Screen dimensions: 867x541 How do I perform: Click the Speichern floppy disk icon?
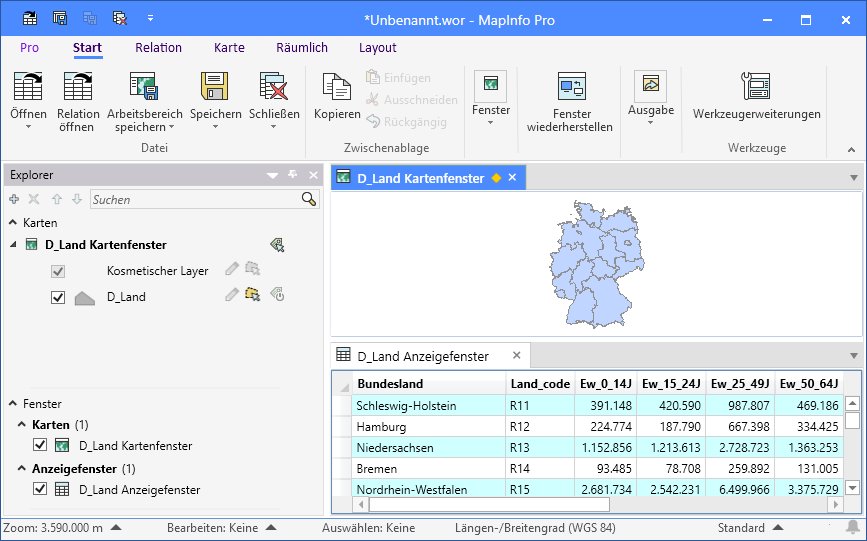tap(215, 86)
